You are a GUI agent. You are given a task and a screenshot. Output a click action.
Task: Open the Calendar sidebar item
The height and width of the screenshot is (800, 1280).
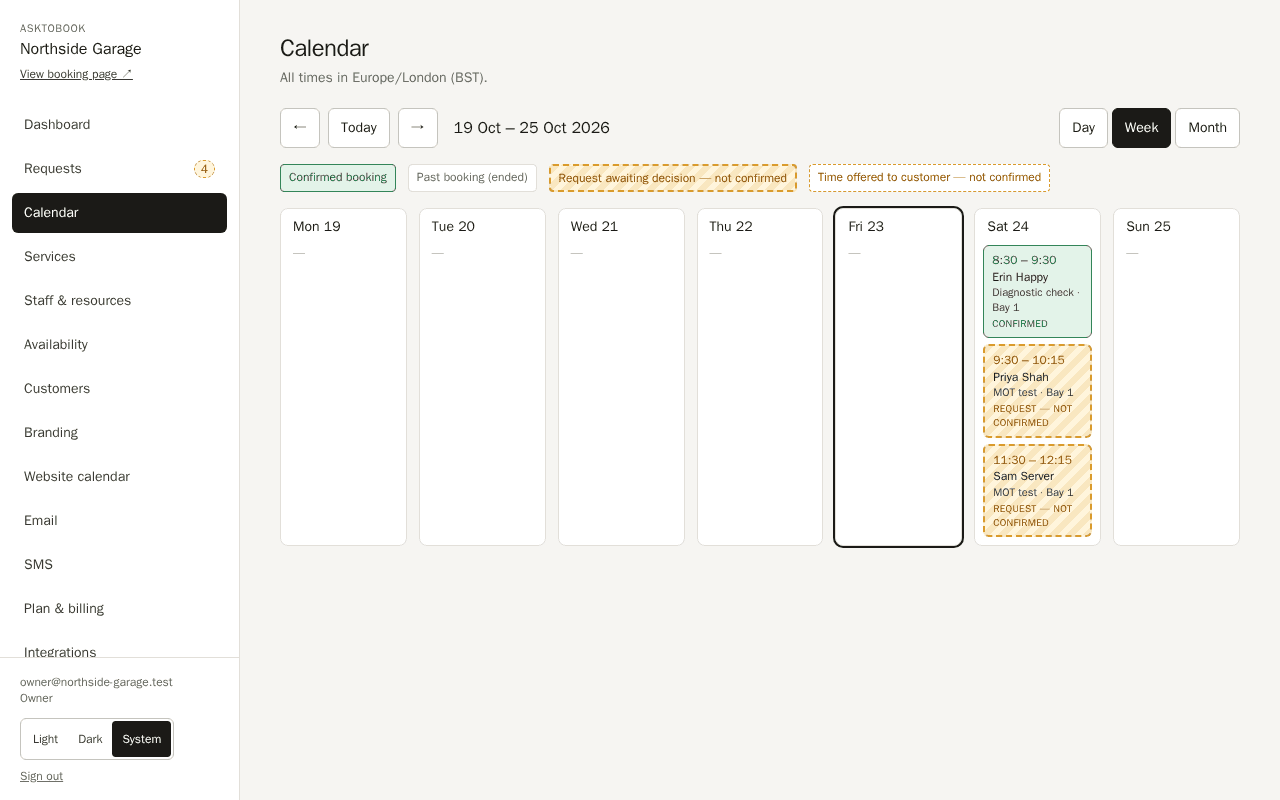(119, 213)
